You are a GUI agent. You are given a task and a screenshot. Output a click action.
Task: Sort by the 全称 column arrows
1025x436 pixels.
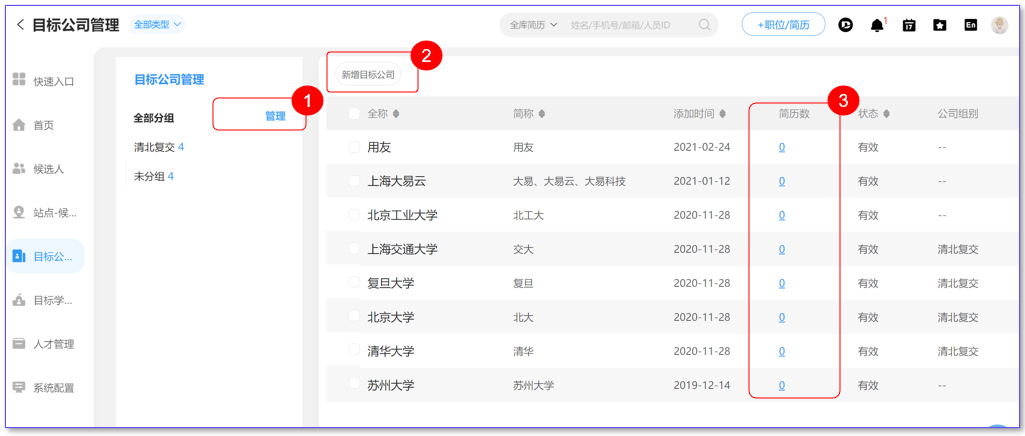pyautogui.click(x=395, y=114)
